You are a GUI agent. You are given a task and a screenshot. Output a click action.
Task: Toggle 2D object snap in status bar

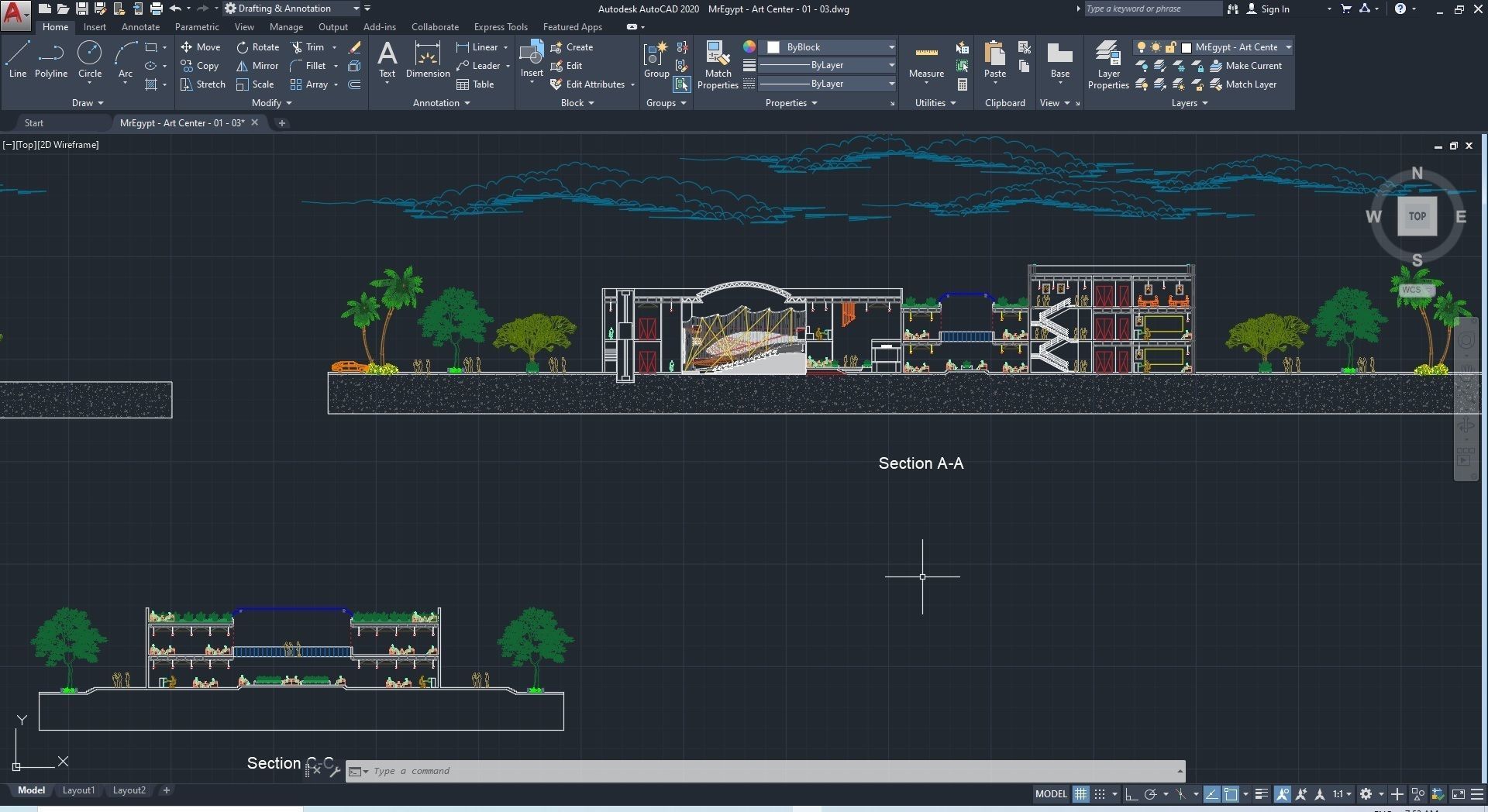coord(1231,794)
